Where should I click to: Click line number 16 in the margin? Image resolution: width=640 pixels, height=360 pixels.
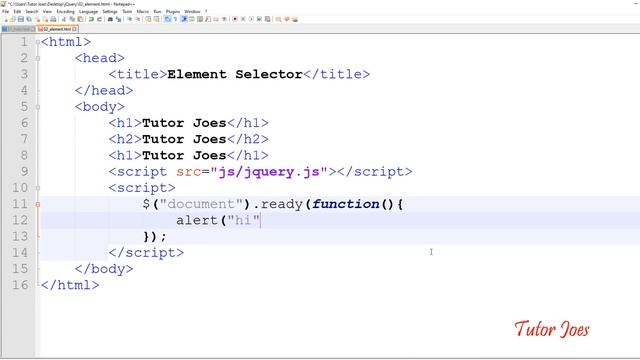coord(20,285)
